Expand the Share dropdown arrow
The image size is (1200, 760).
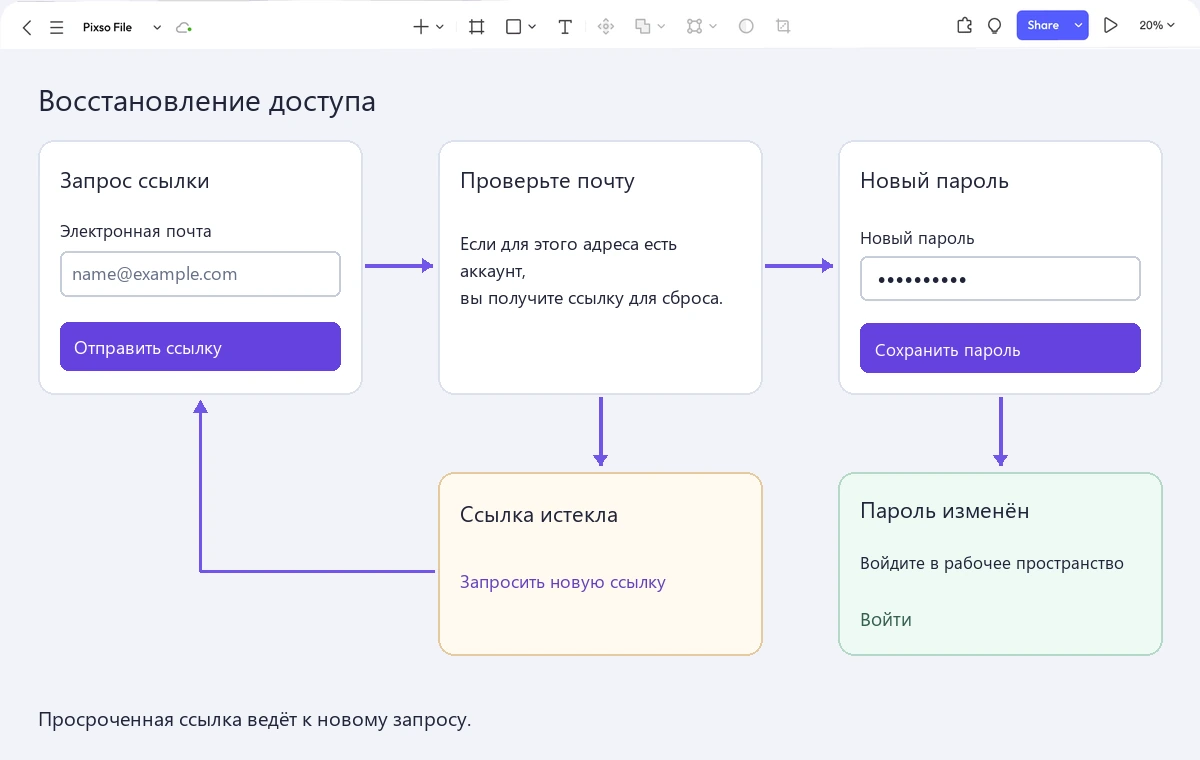pyautogui.click(x=1078, y=26)
